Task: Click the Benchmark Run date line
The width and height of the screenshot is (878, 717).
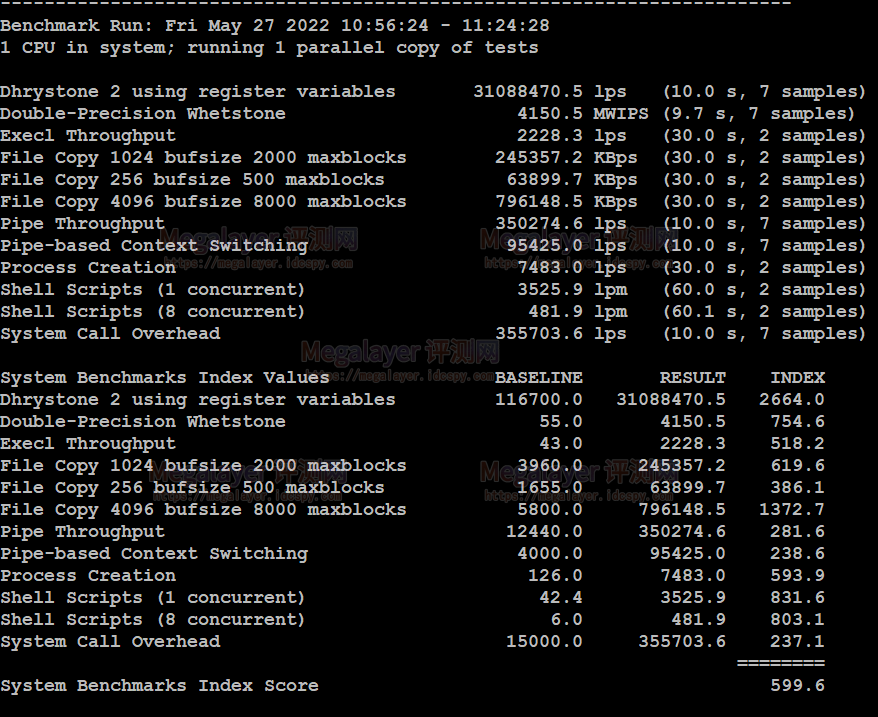Action: (275, 26)
